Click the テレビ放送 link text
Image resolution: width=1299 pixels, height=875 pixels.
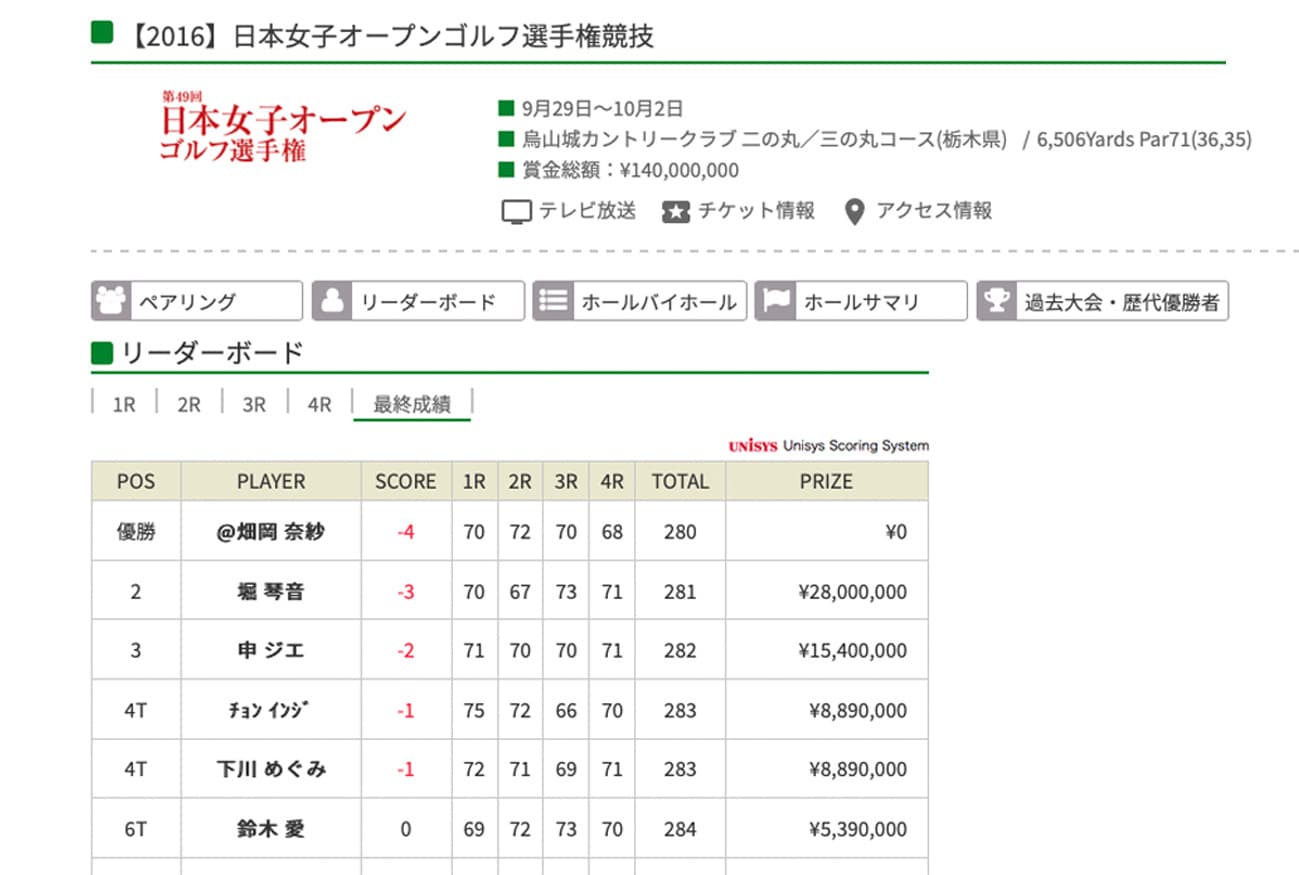click(587, 211)
